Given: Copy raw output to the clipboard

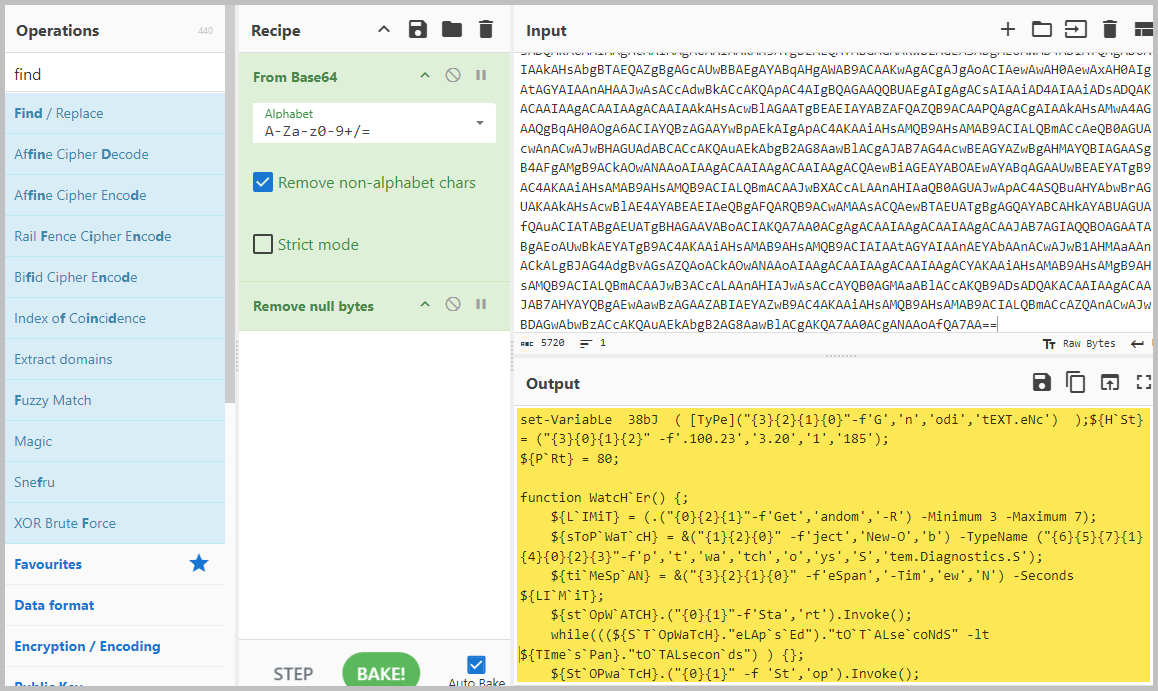Looking at the screenshot, I should pos(1076,382).
